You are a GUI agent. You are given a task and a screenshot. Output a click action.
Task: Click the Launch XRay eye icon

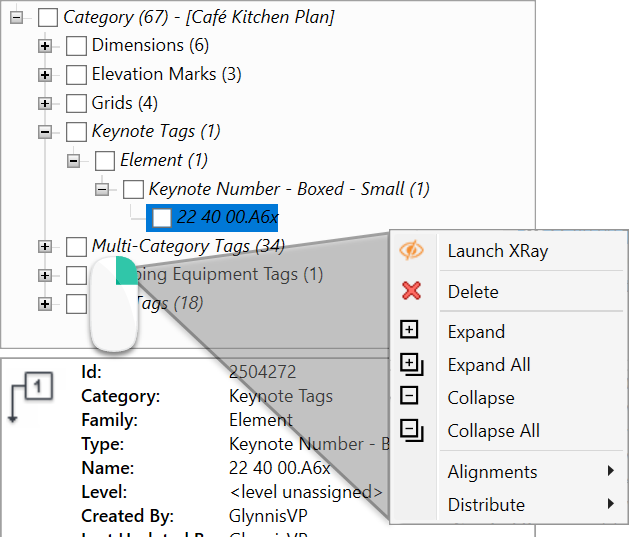coord(411,250)
